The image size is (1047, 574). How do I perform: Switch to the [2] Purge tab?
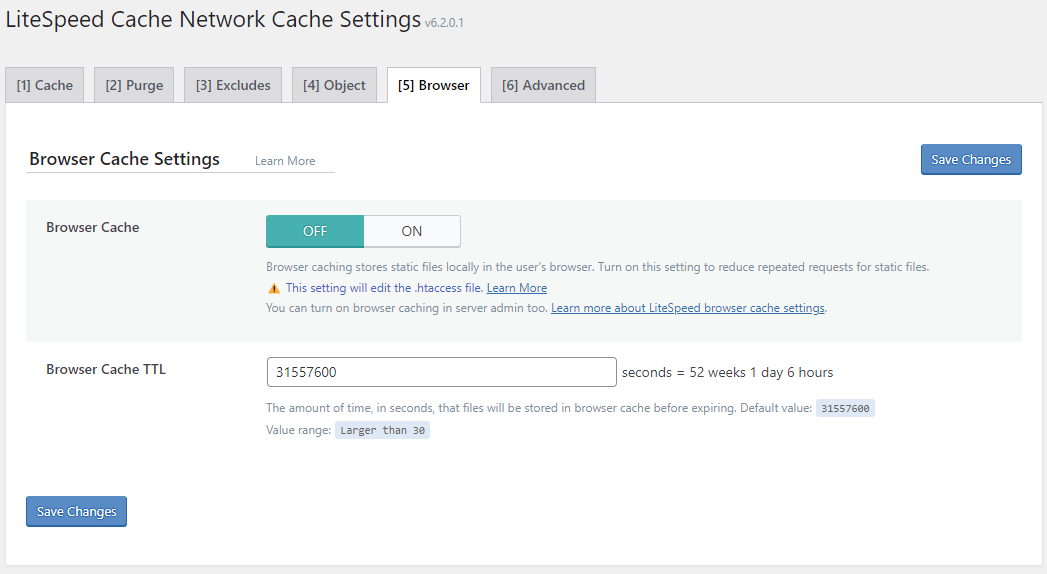[x=134, y=85]
